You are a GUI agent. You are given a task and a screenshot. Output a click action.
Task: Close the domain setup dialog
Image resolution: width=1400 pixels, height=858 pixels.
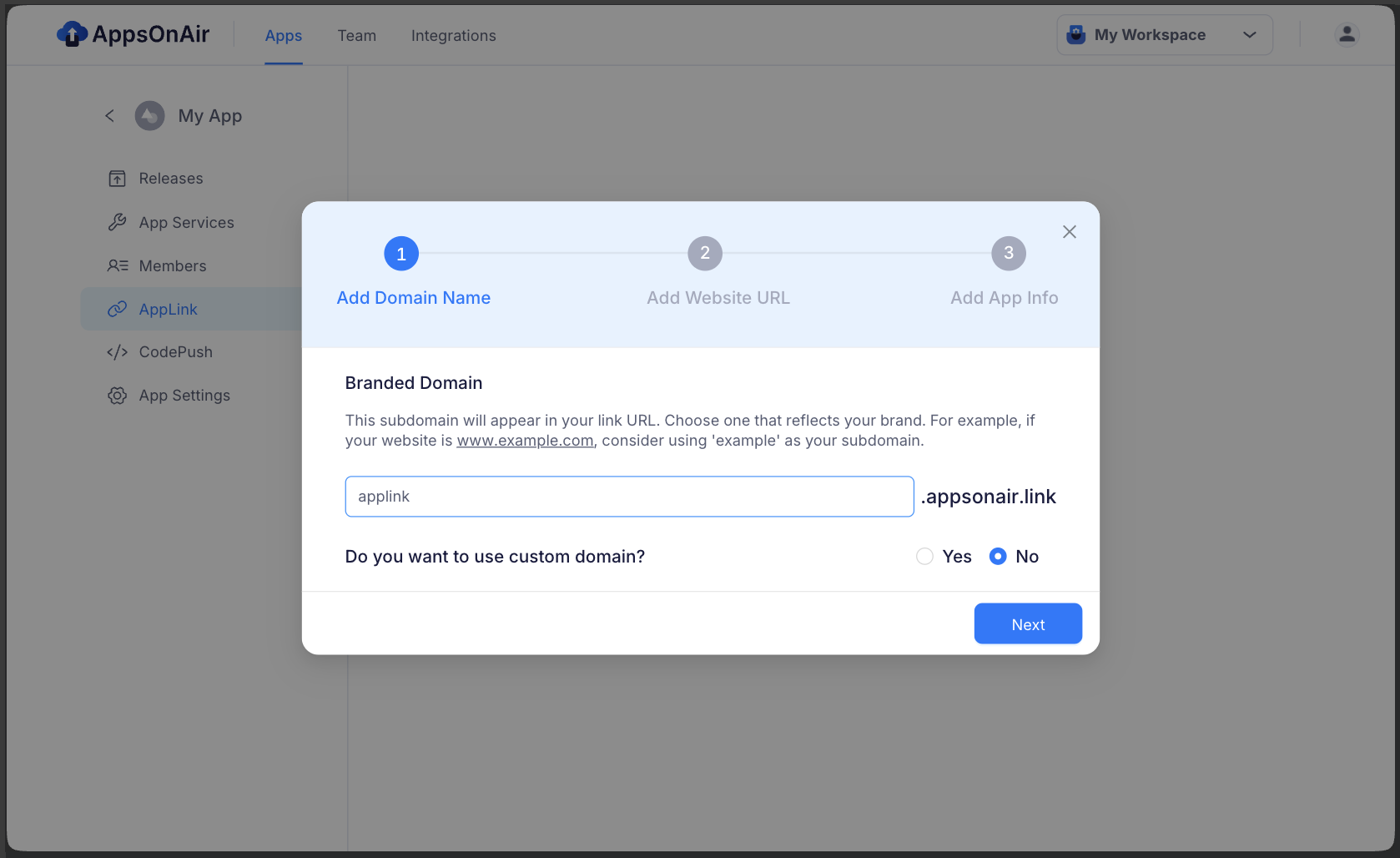coord(1070,232)
